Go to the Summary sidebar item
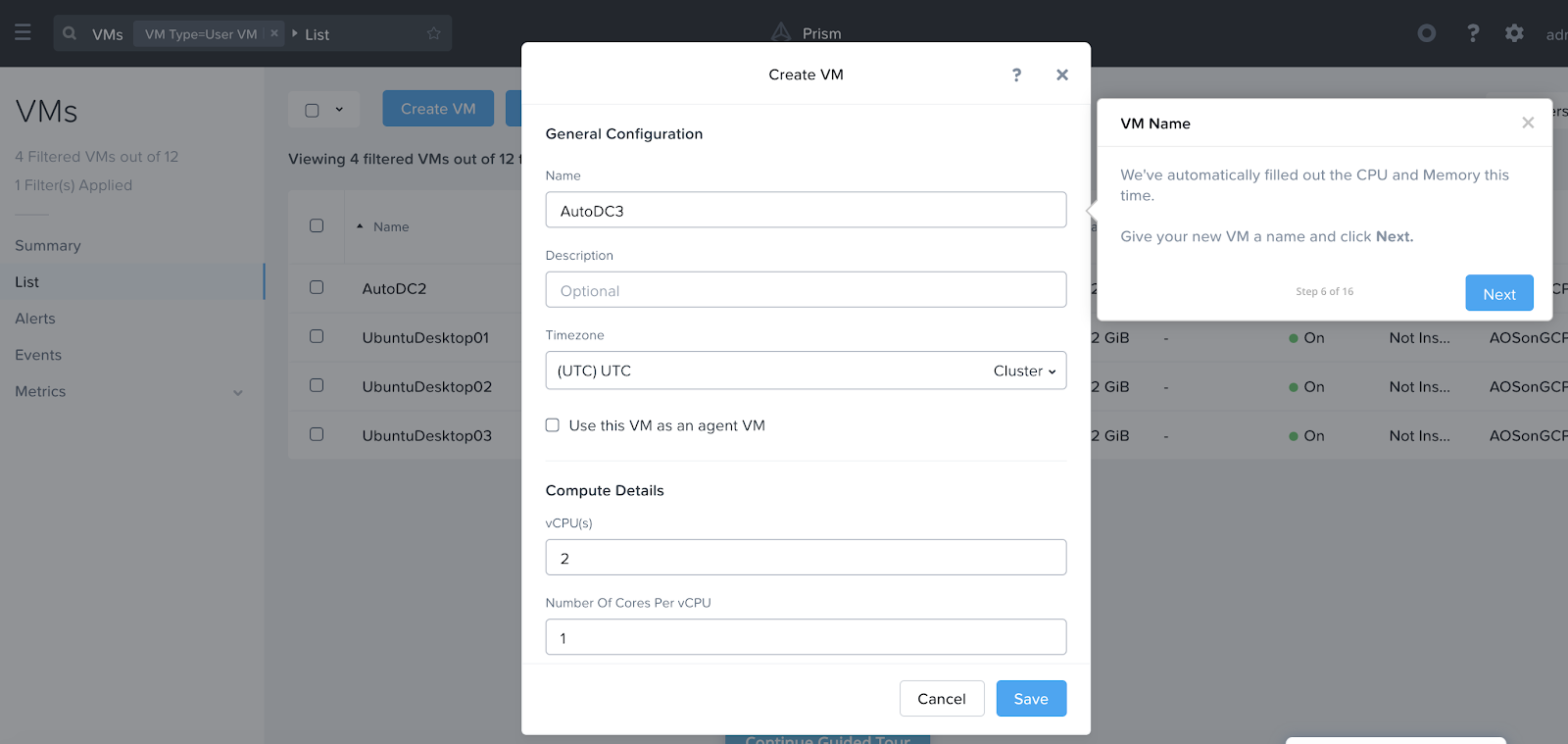Image resolution: width=1568 pixels, height=744 pixels. pyautogui.click(x=48, y=246)
